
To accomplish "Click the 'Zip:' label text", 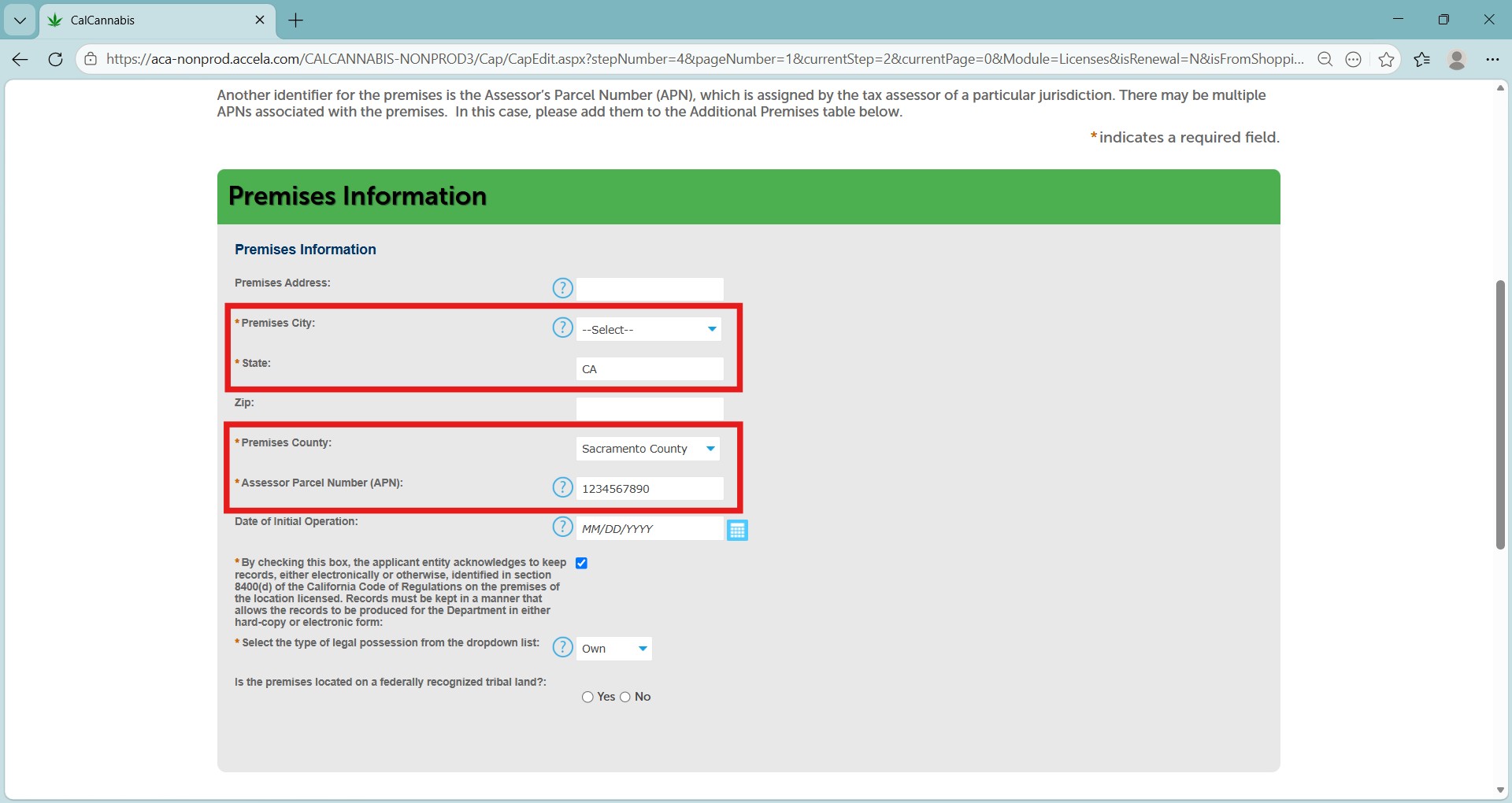I will click(x=244, y=402).
